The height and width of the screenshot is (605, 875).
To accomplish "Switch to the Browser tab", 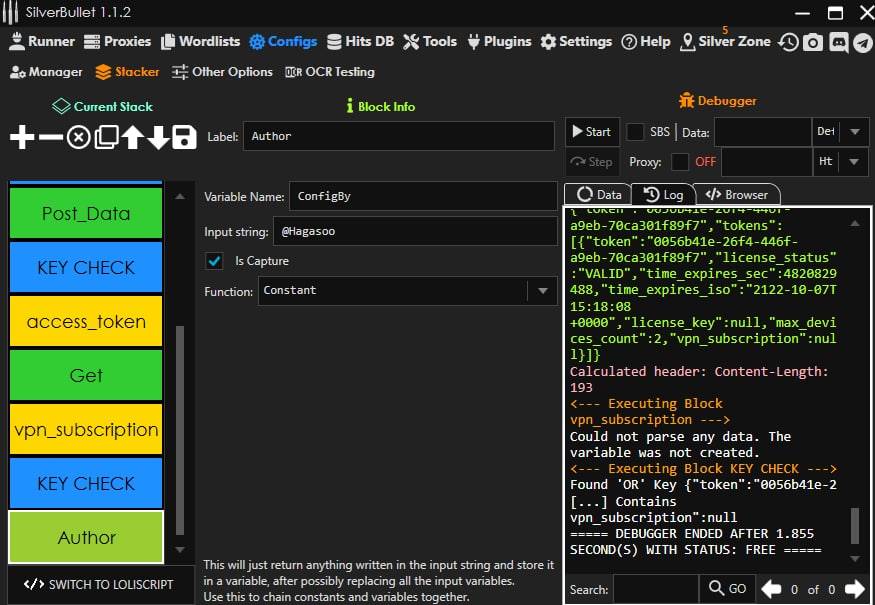I will (x=737, y=194).
